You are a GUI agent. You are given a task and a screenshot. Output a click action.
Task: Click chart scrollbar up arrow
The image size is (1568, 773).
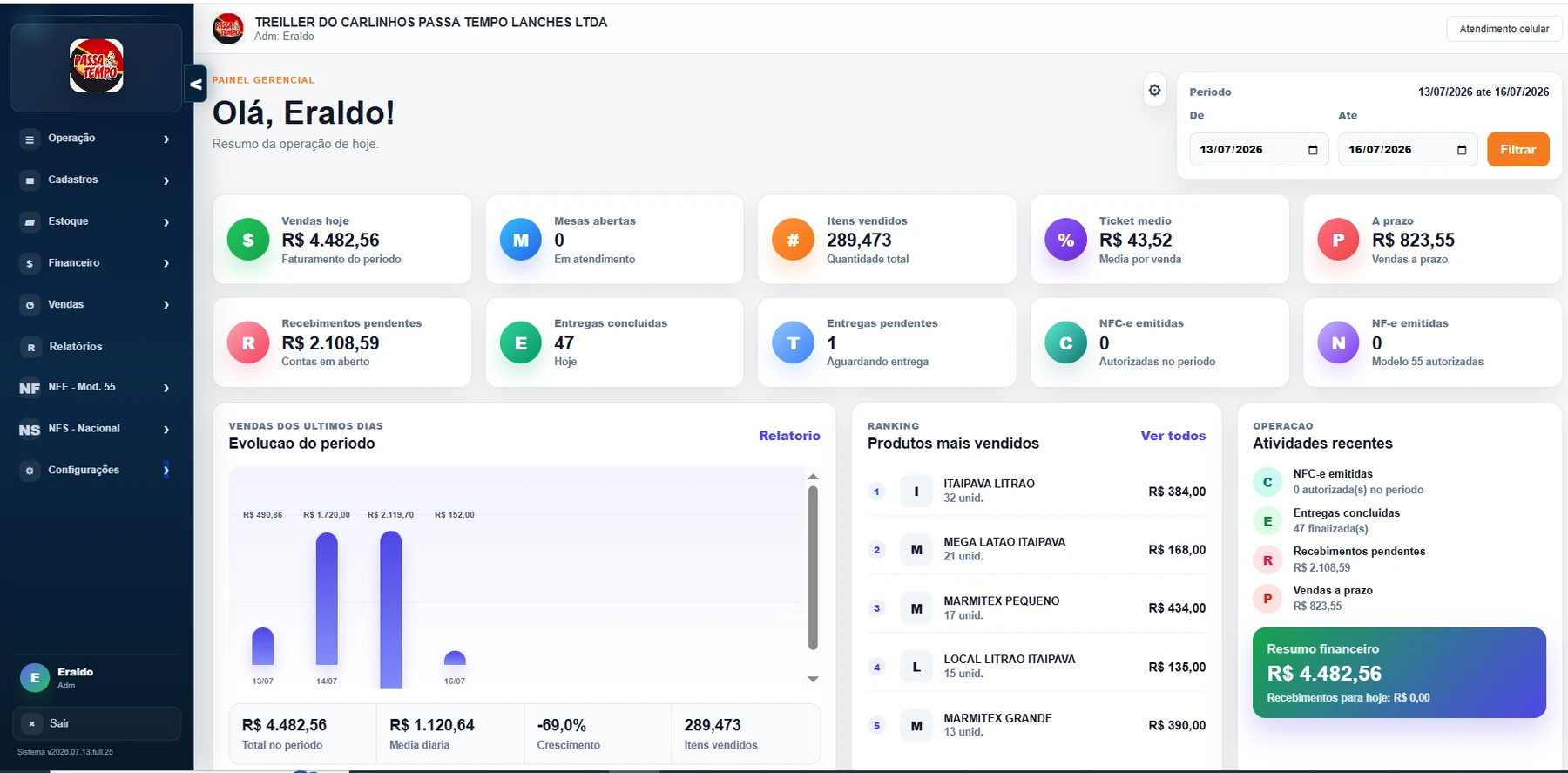813,477
